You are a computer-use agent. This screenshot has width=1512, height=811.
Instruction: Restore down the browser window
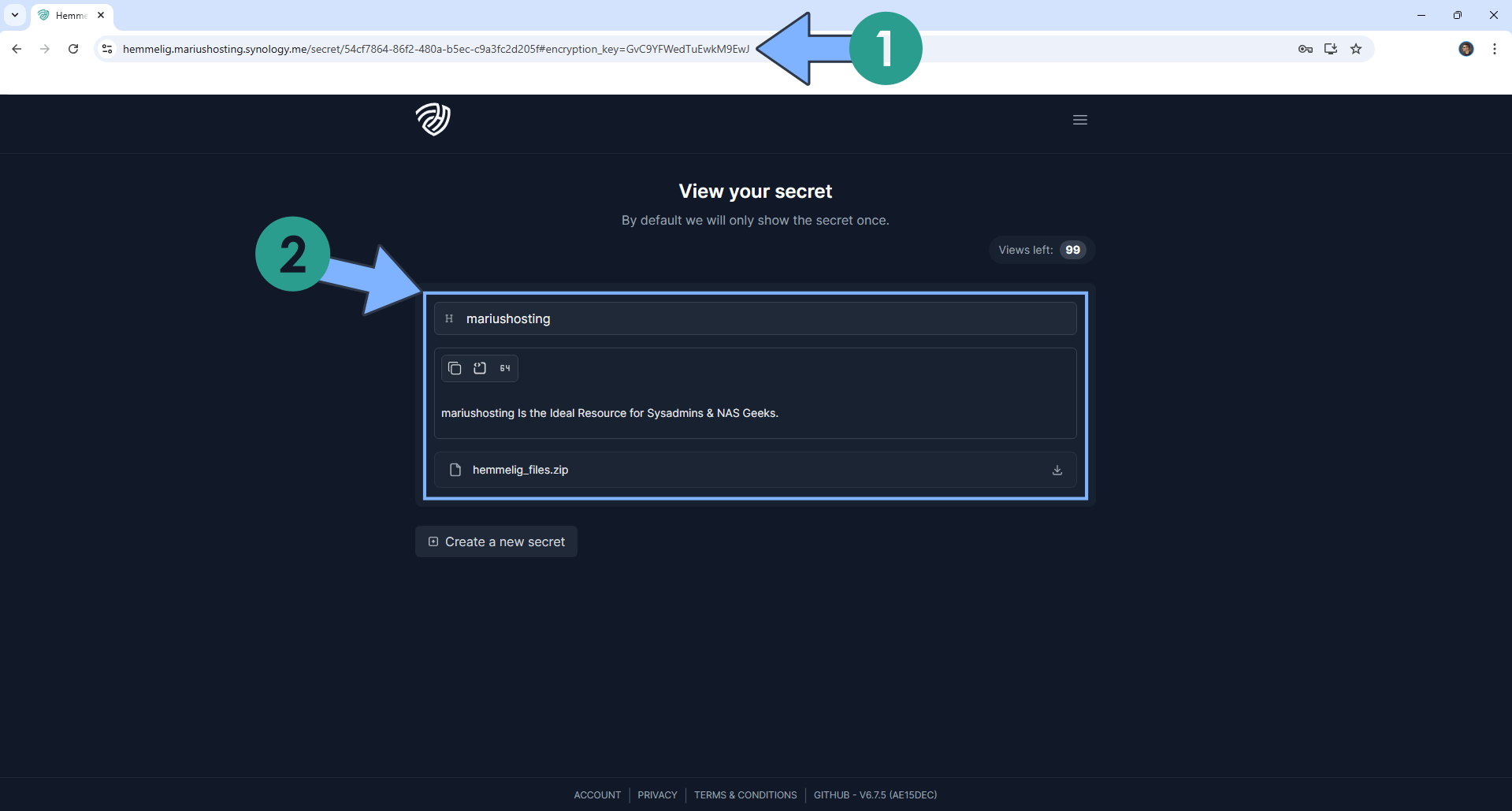click(x=1458, y=15)
